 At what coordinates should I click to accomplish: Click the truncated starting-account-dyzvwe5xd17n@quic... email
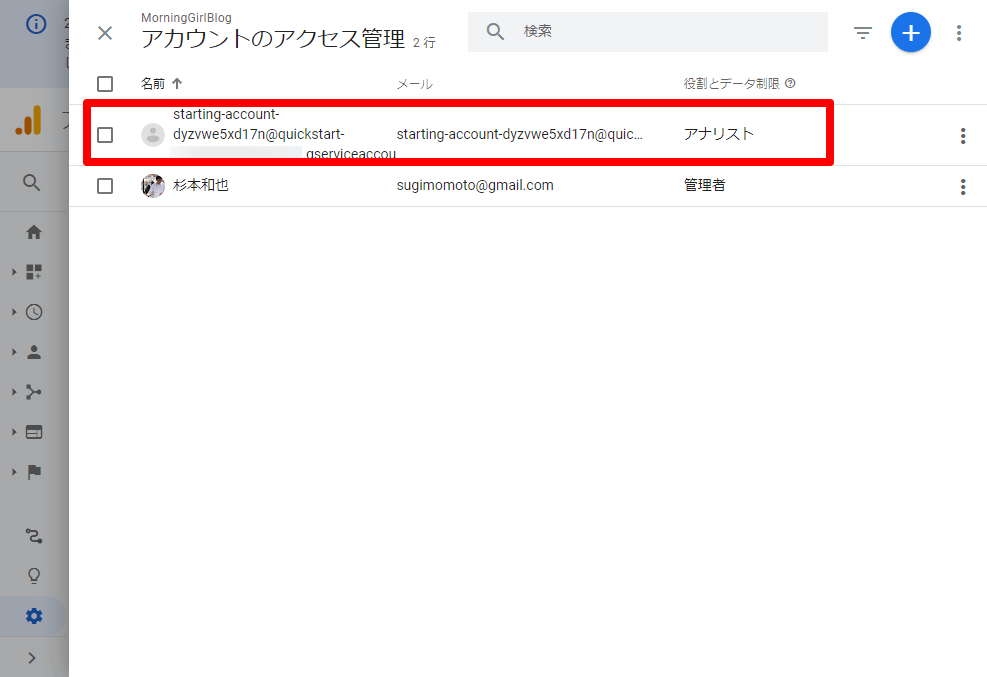click(519, 134)
